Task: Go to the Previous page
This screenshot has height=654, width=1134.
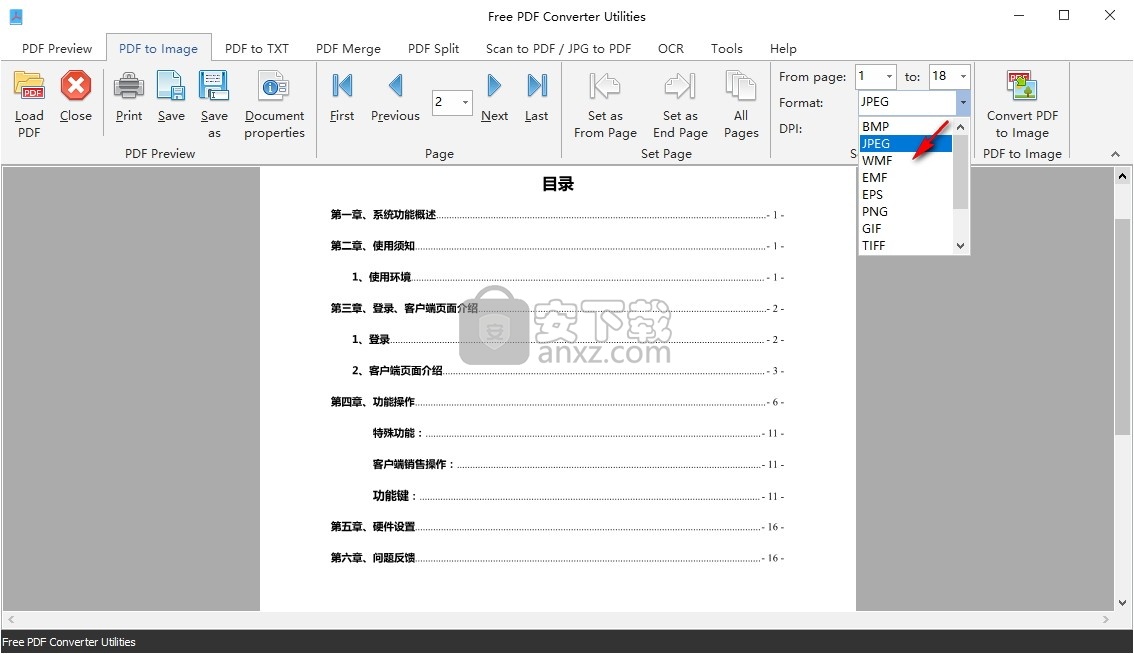Action: [x=395, y=85]
